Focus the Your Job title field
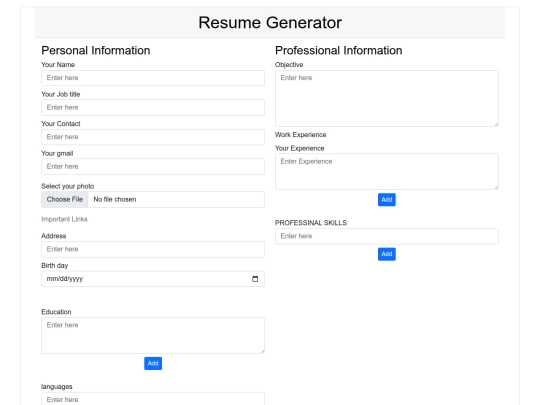Viewport: 540px width, 405px height. (x=153, y=107)
